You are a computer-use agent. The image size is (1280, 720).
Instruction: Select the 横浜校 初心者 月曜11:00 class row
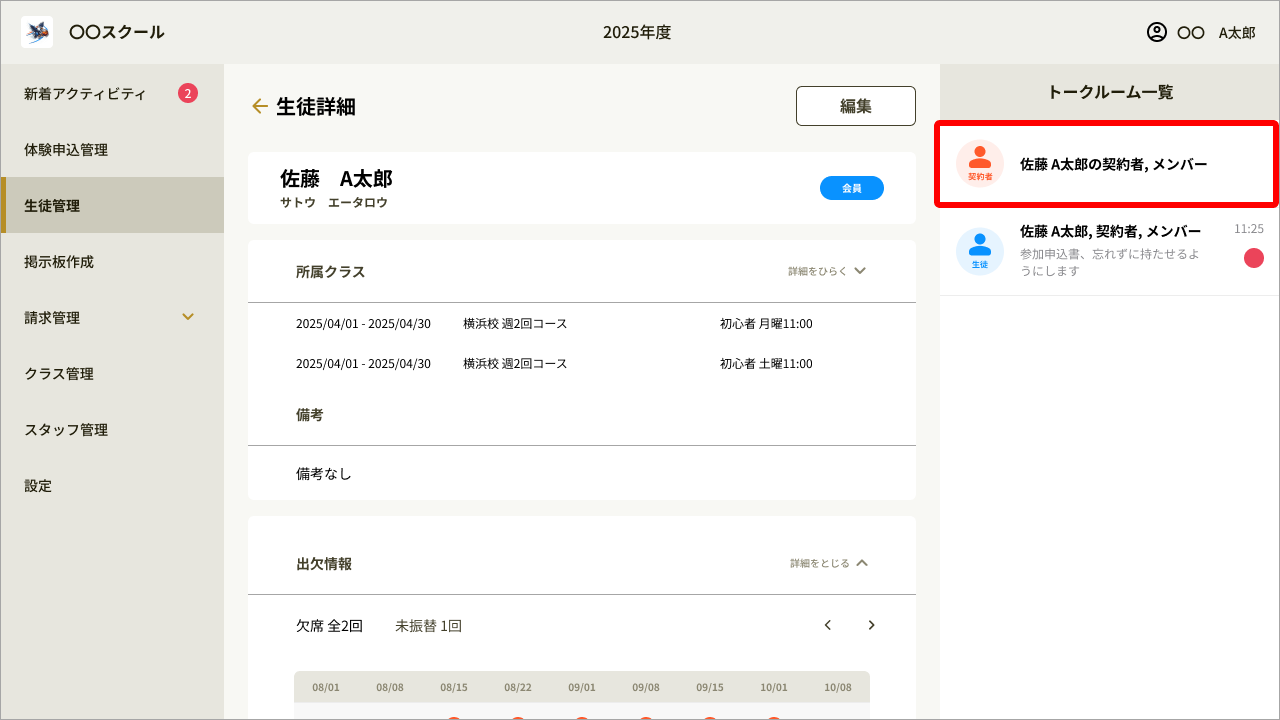[x=581, y=324]
